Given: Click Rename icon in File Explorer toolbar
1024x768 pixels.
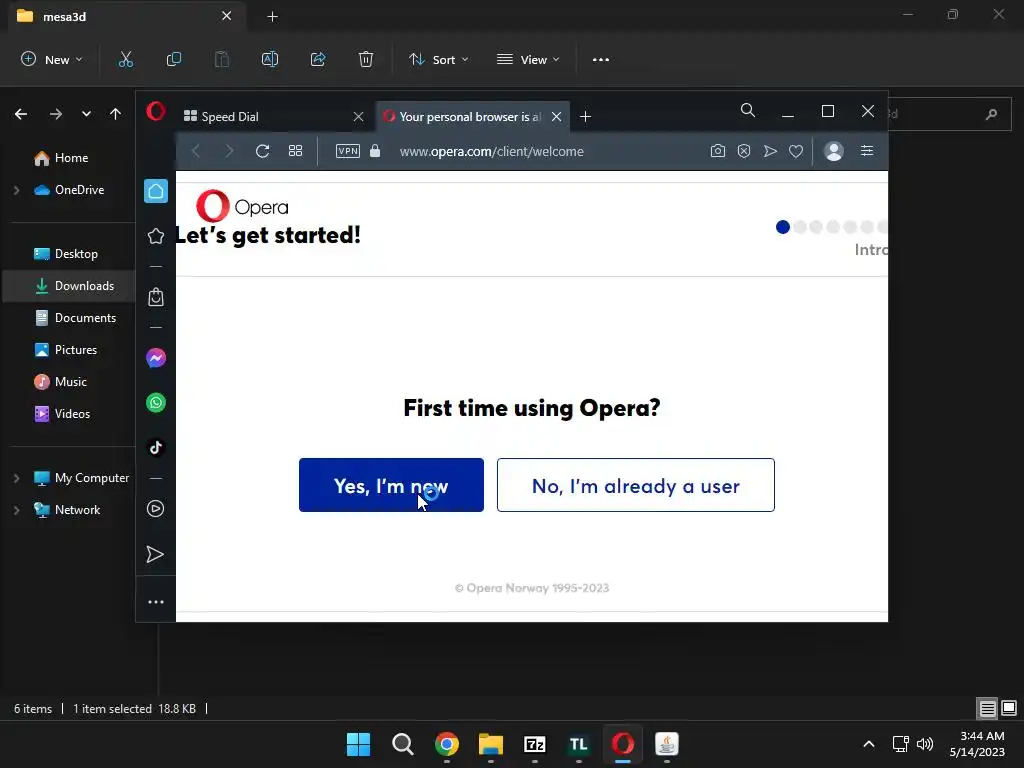Looking at the screenshot, I should click(270, 59).
